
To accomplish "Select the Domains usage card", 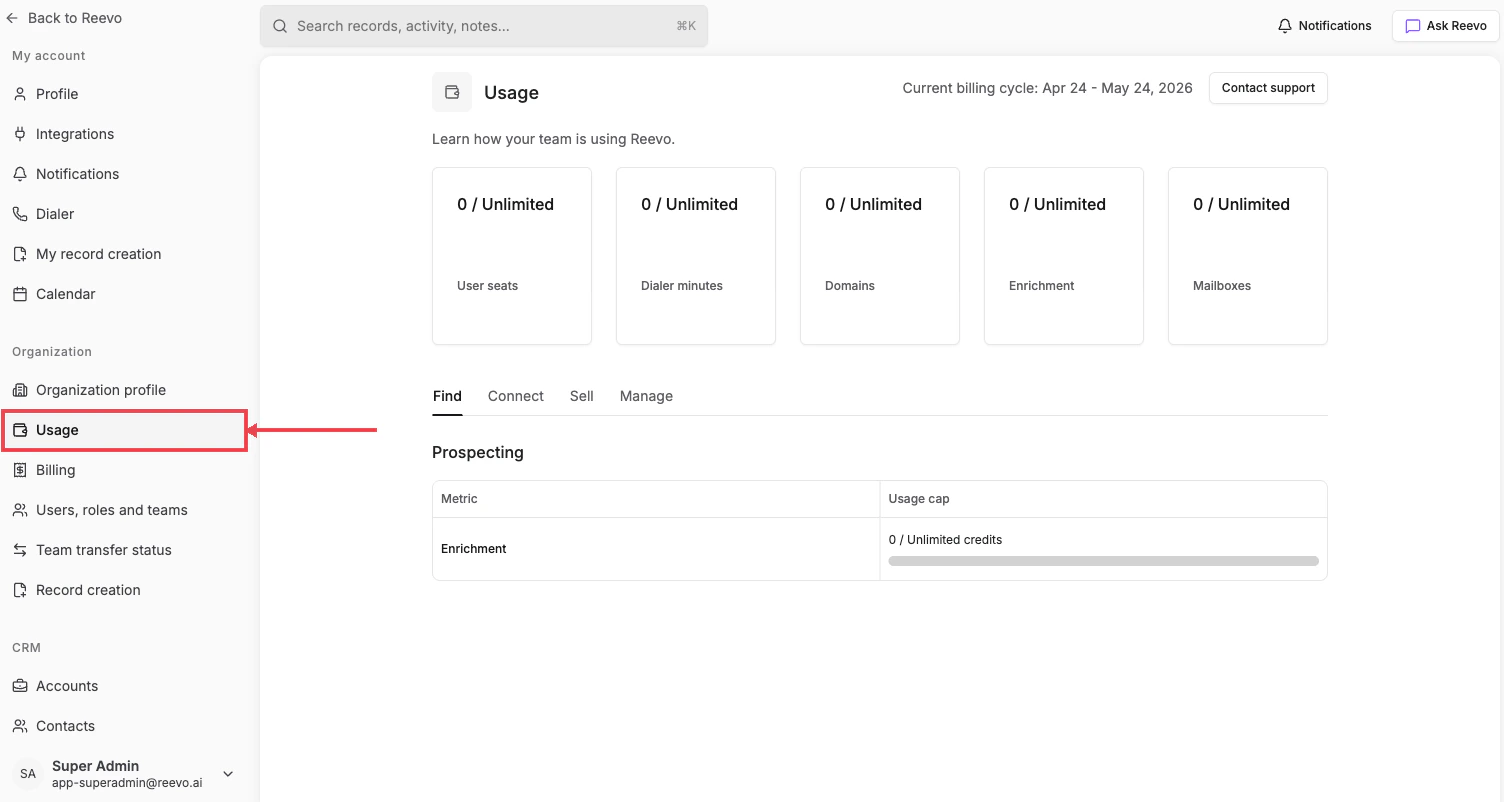I will tap(880, 256).
